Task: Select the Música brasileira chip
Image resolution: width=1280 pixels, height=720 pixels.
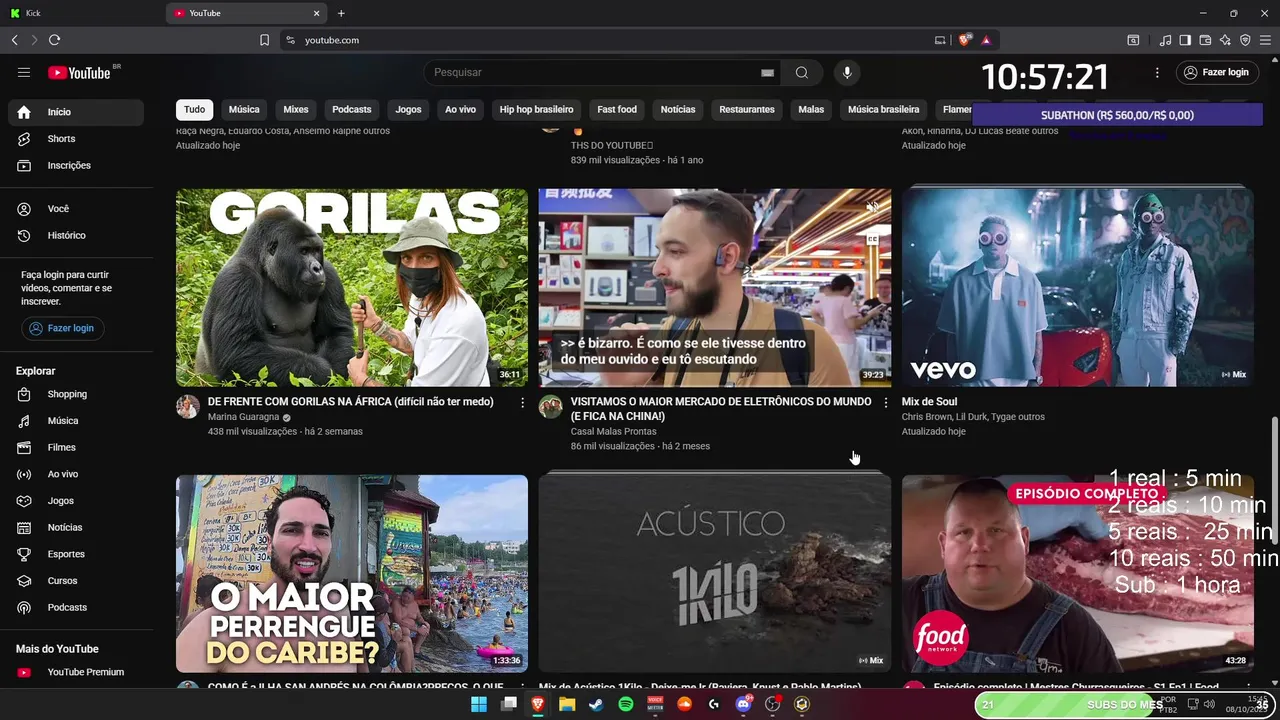Action: [x=883, y=109]
